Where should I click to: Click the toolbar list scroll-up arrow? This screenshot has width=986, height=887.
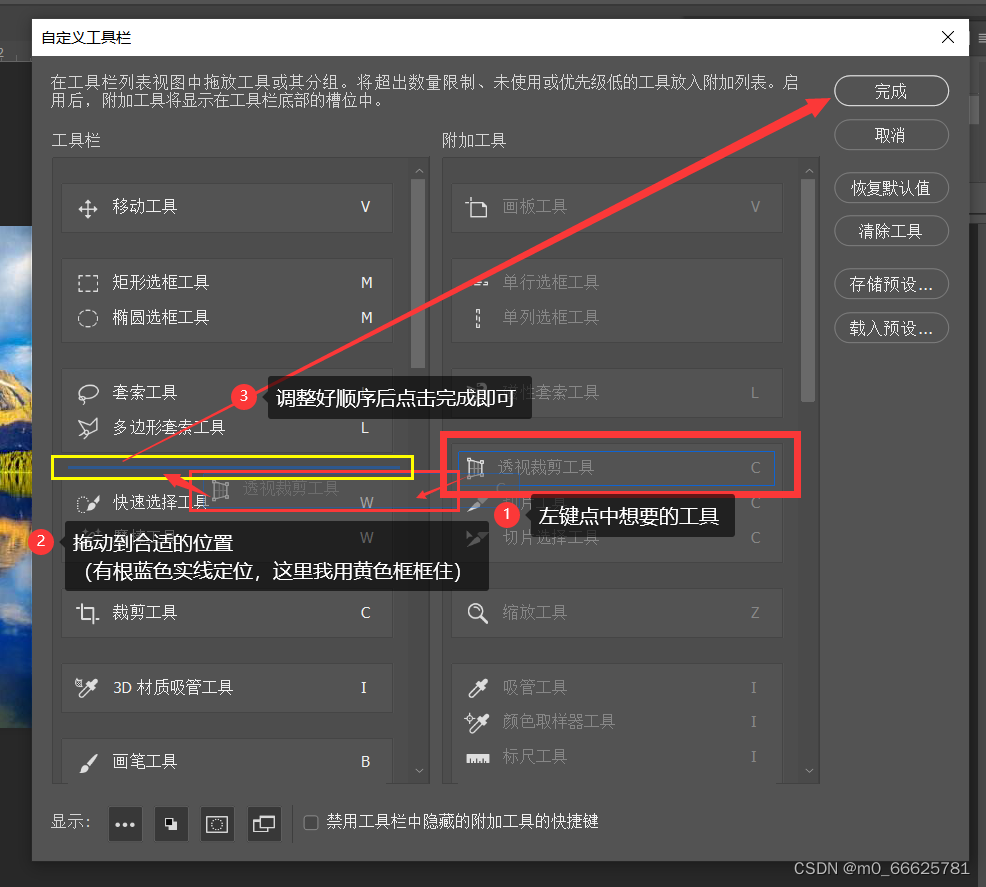(419, 170)
